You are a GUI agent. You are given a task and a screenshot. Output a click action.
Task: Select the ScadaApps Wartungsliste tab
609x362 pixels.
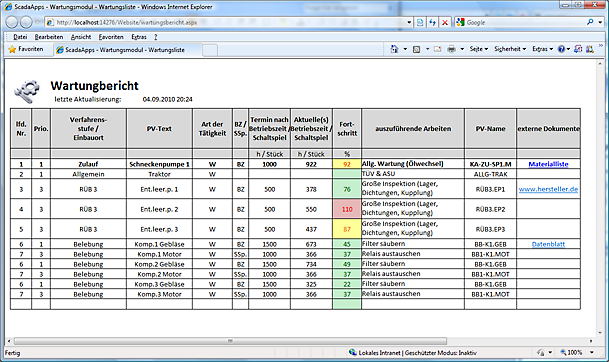click(127, 50)
